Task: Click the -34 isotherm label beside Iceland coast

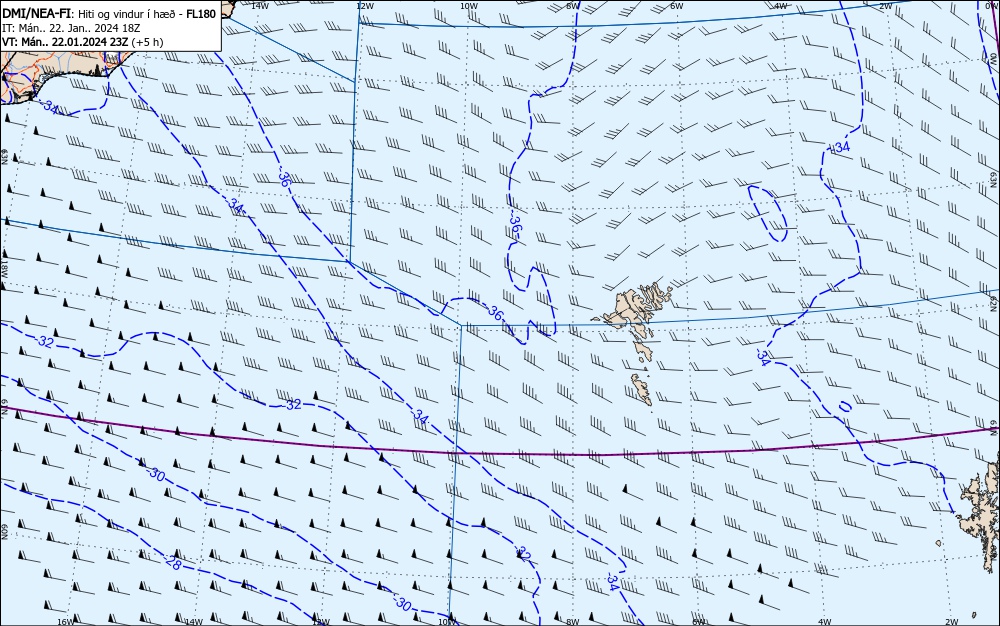Action: click(50, 106)
